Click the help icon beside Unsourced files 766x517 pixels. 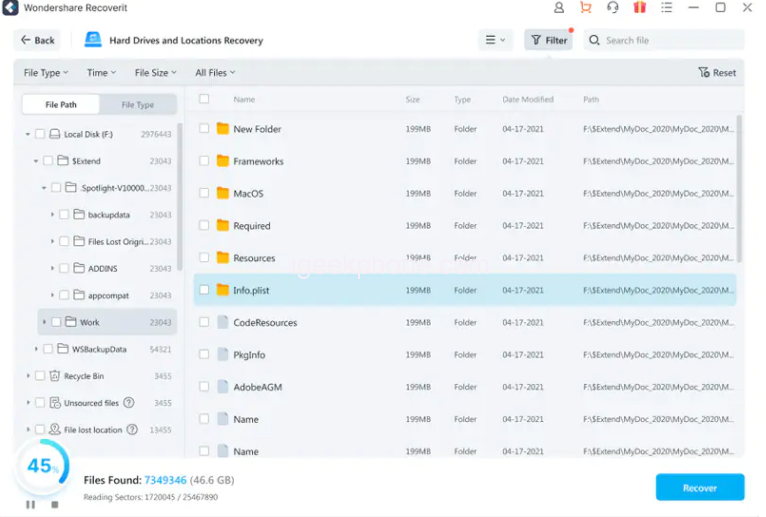(x=128, y=403)
